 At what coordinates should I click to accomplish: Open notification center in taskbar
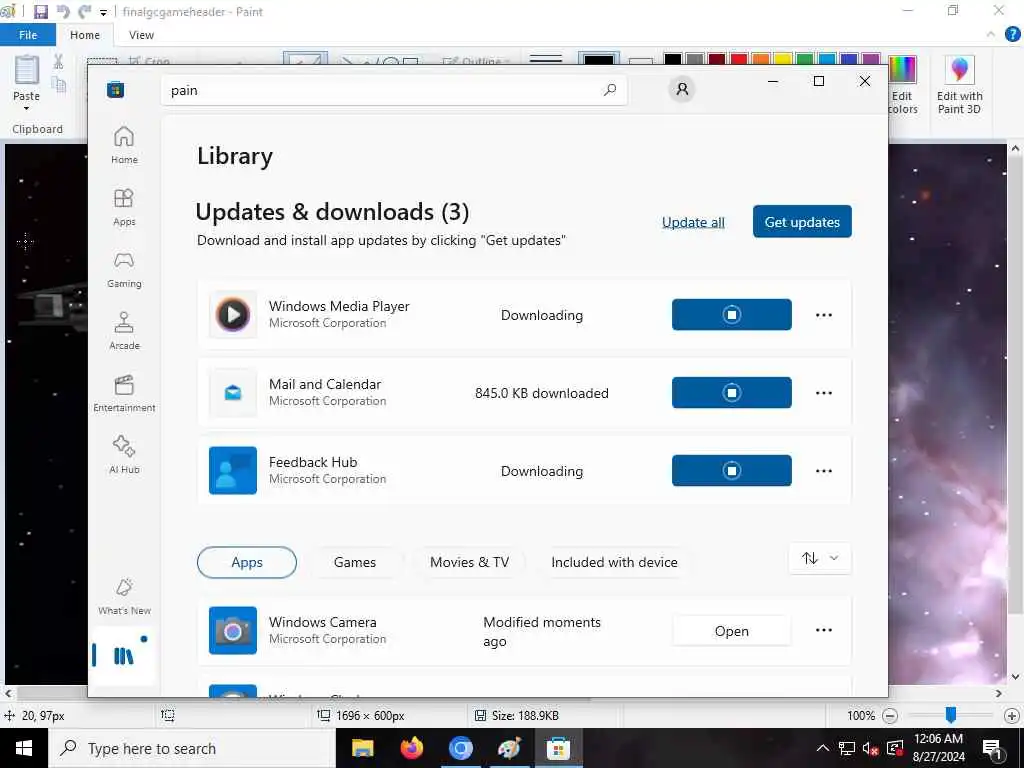[993, 748]
